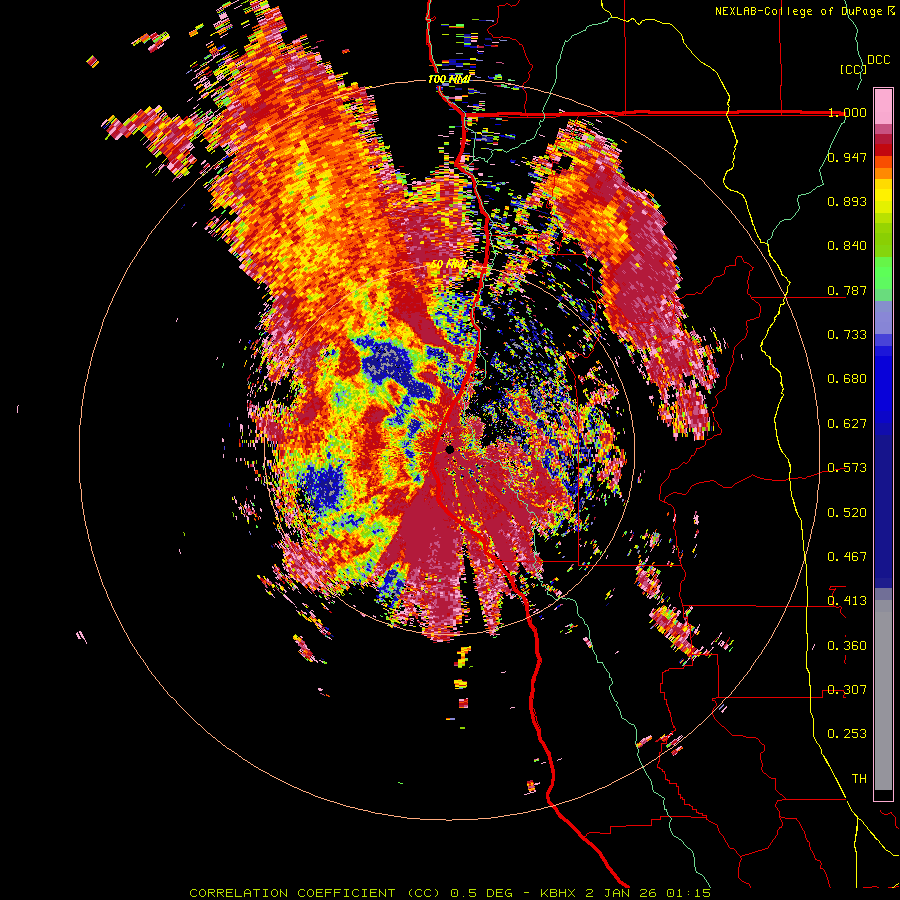Select the 0.893 scale value
This screenshot has height=900, width=900.
pos(847,201)
